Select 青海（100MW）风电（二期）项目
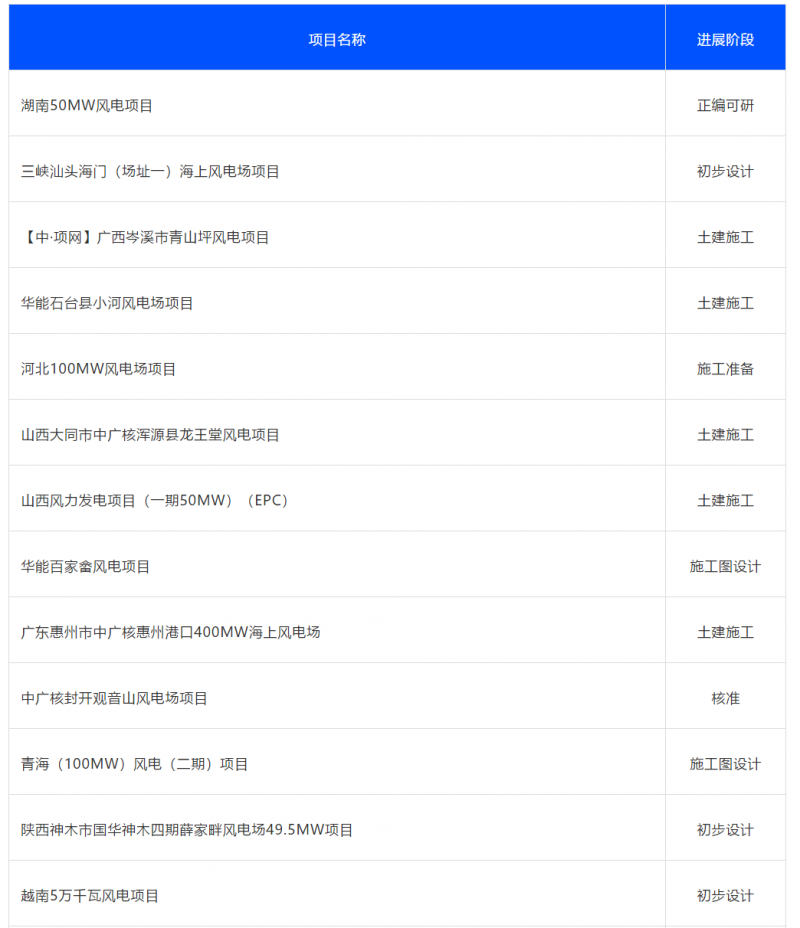 tap(134, 764)
